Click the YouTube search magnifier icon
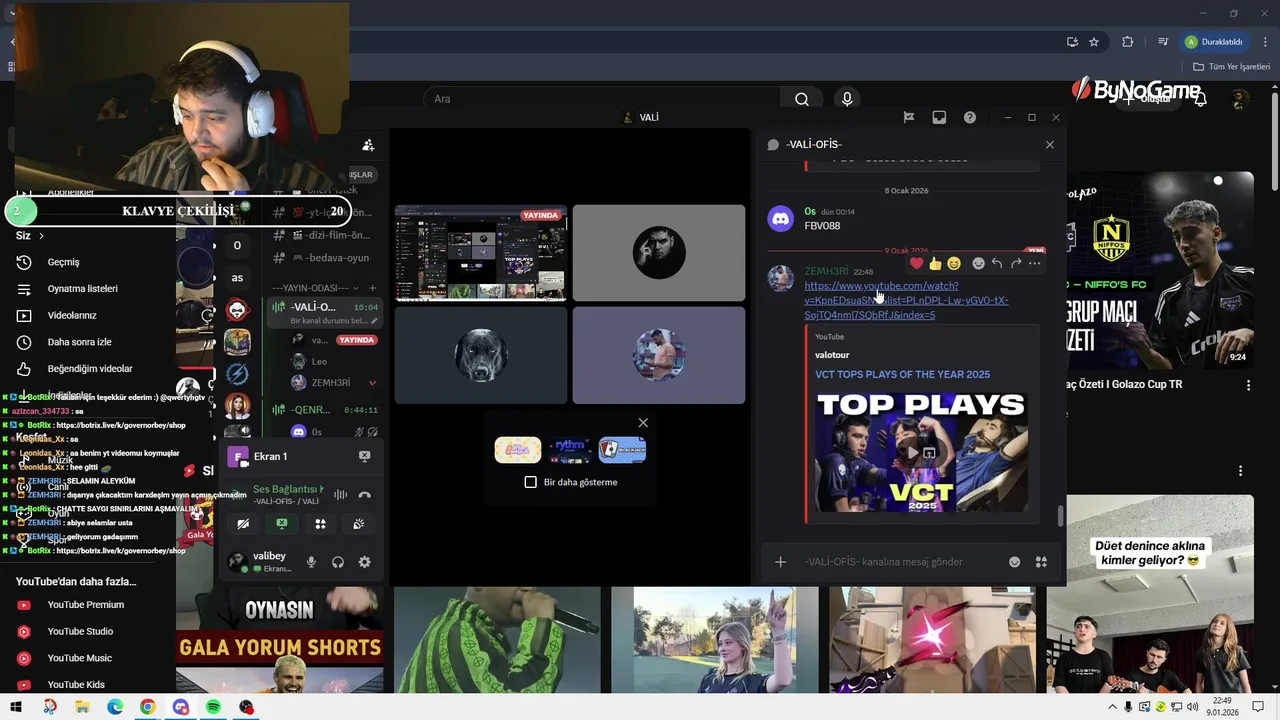 tap(801, 99)
